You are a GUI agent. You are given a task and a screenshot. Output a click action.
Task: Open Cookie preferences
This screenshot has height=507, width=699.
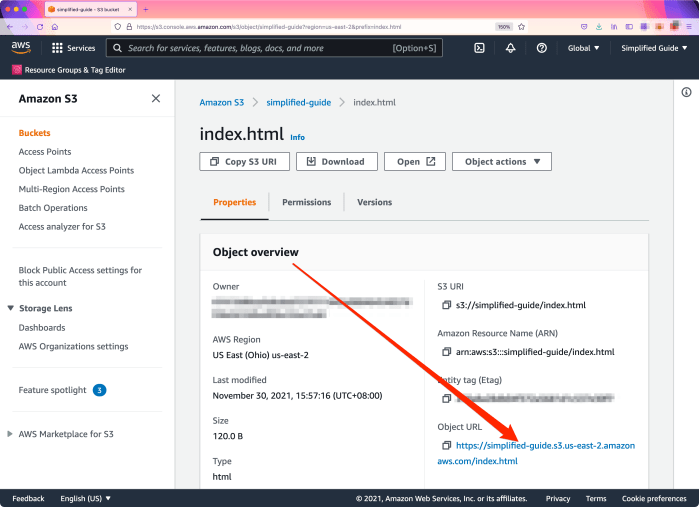tap(654, 499)
